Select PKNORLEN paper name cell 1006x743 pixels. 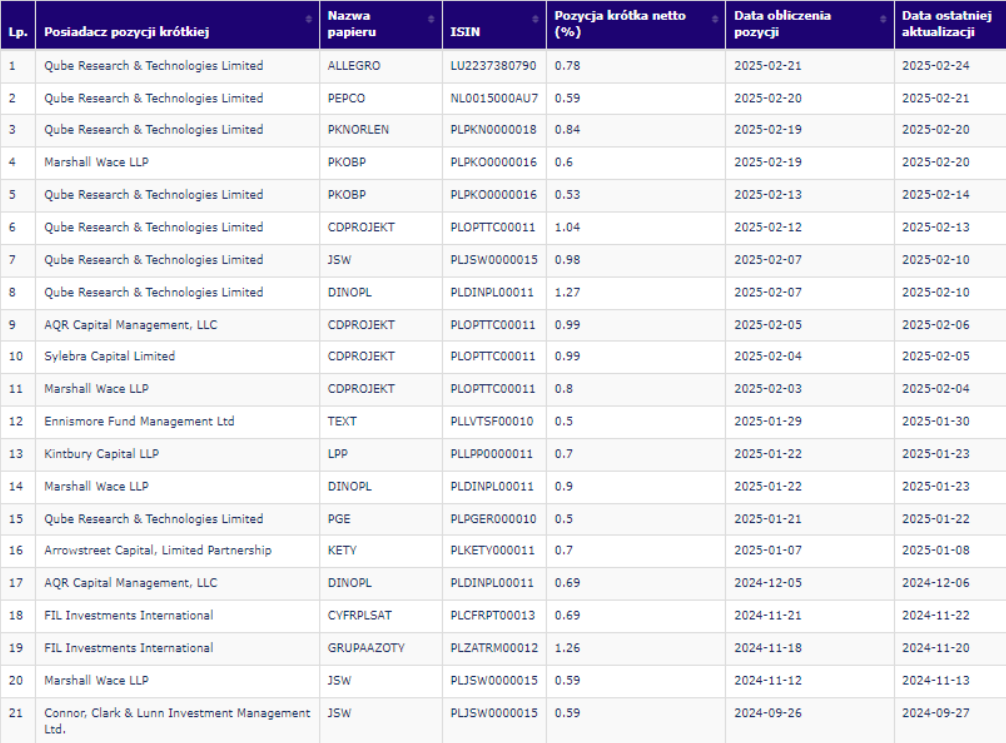click(x=358, y=130)
